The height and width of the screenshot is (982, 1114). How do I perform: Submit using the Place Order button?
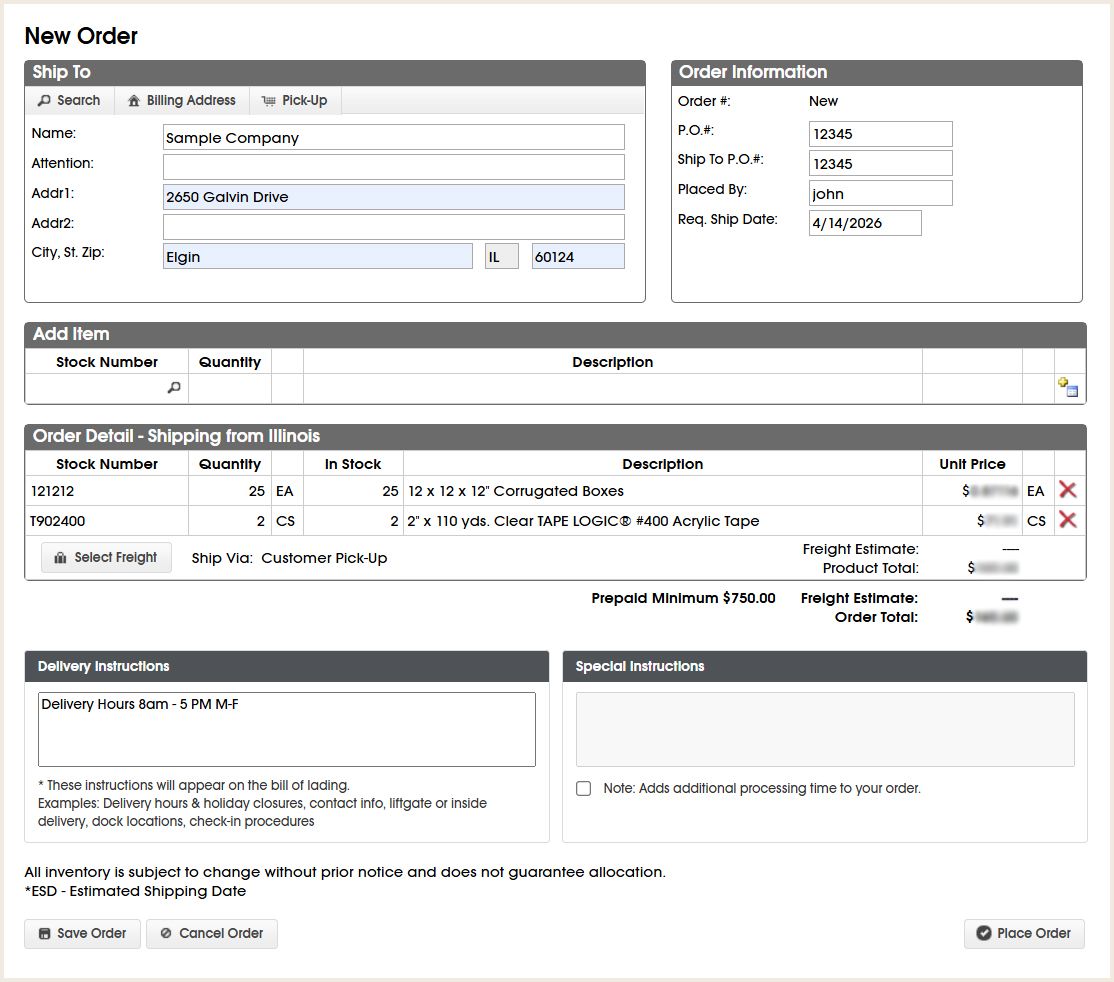(x=1024, y=934)
